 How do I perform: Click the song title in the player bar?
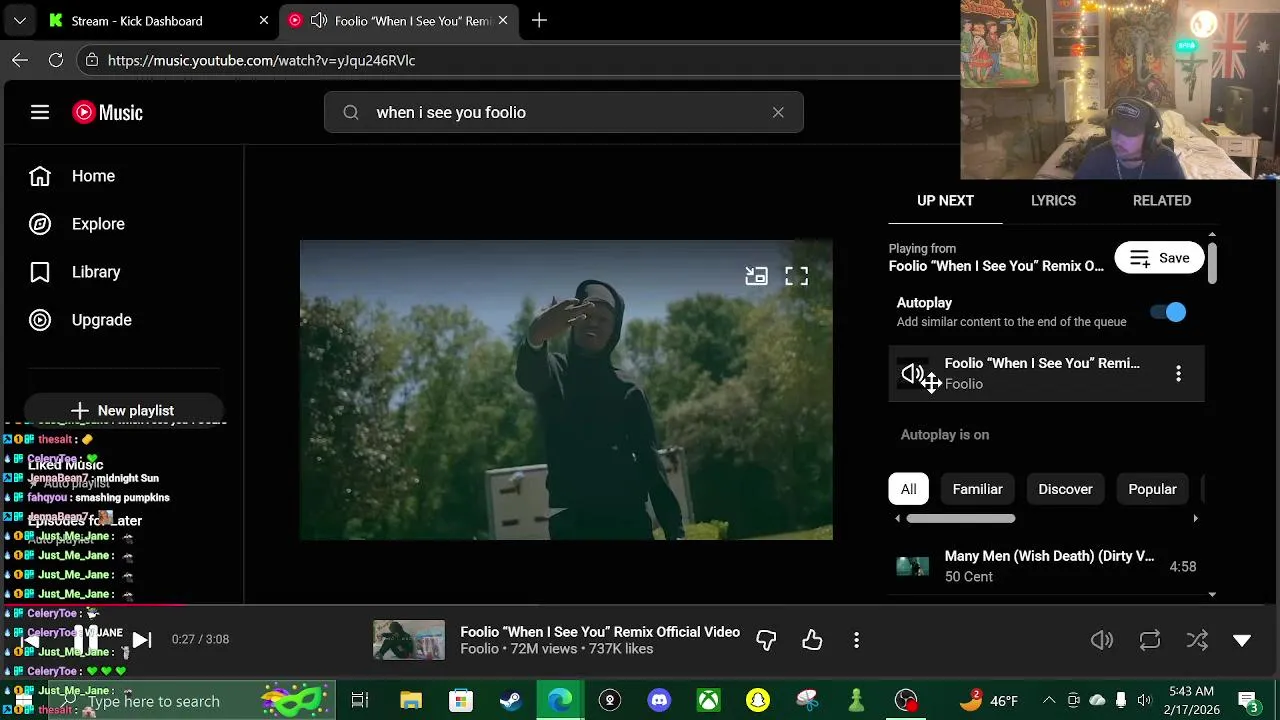tap(600, 632)
